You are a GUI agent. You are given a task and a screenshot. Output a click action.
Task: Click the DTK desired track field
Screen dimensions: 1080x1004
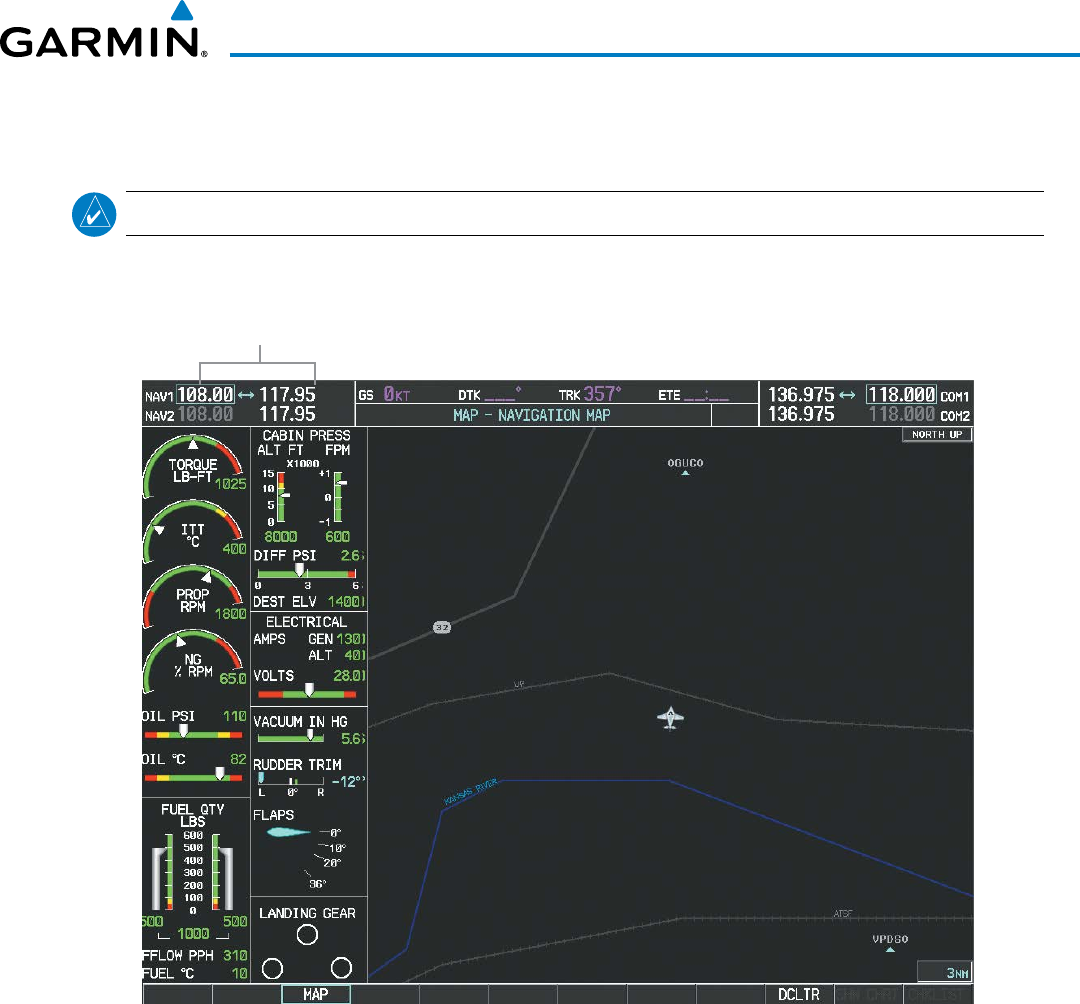(x=490, y=395)
